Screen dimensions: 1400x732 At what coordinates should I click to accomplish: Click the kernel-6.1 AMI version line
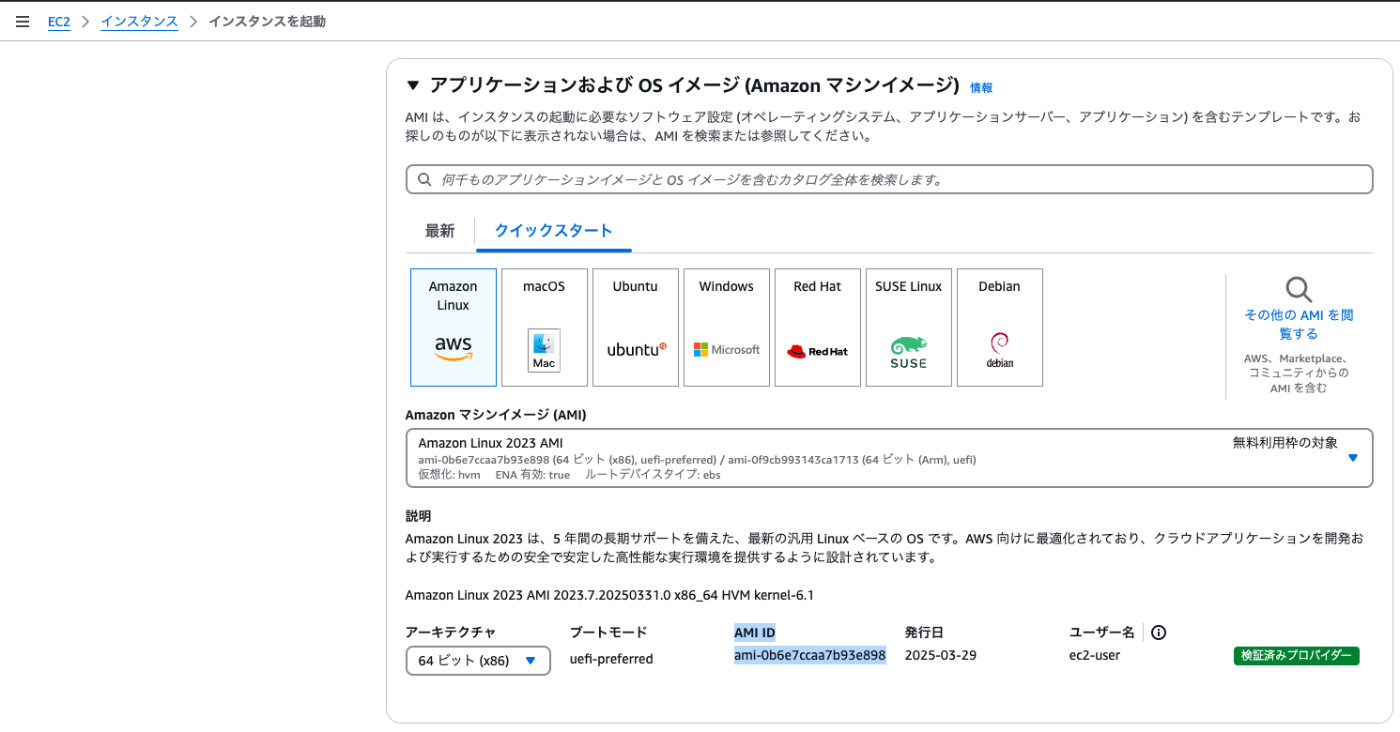[x=609, y=595]
